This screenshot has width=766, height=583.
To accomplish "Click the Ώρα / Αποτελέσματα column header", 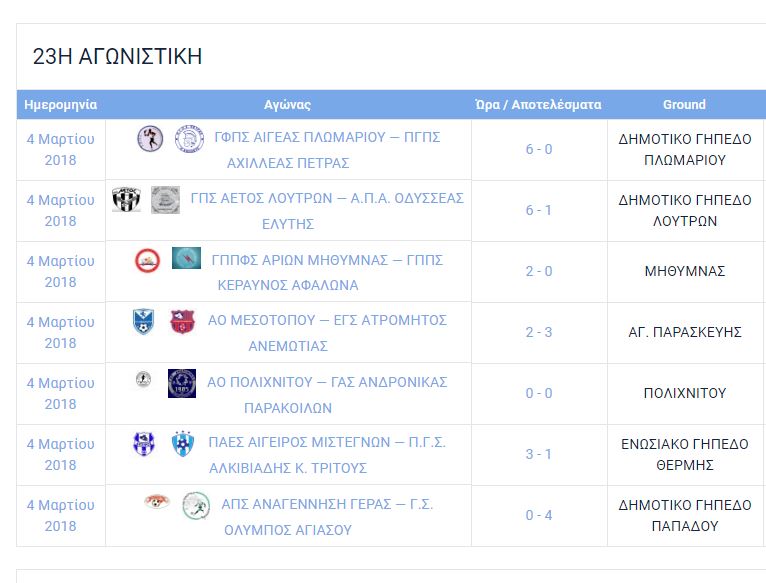I will pos(538,105).
